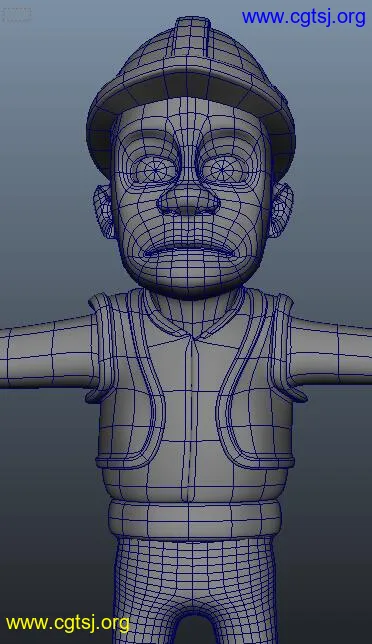
Task: Click the faint overlay at top-left corner
Action: 16,14
